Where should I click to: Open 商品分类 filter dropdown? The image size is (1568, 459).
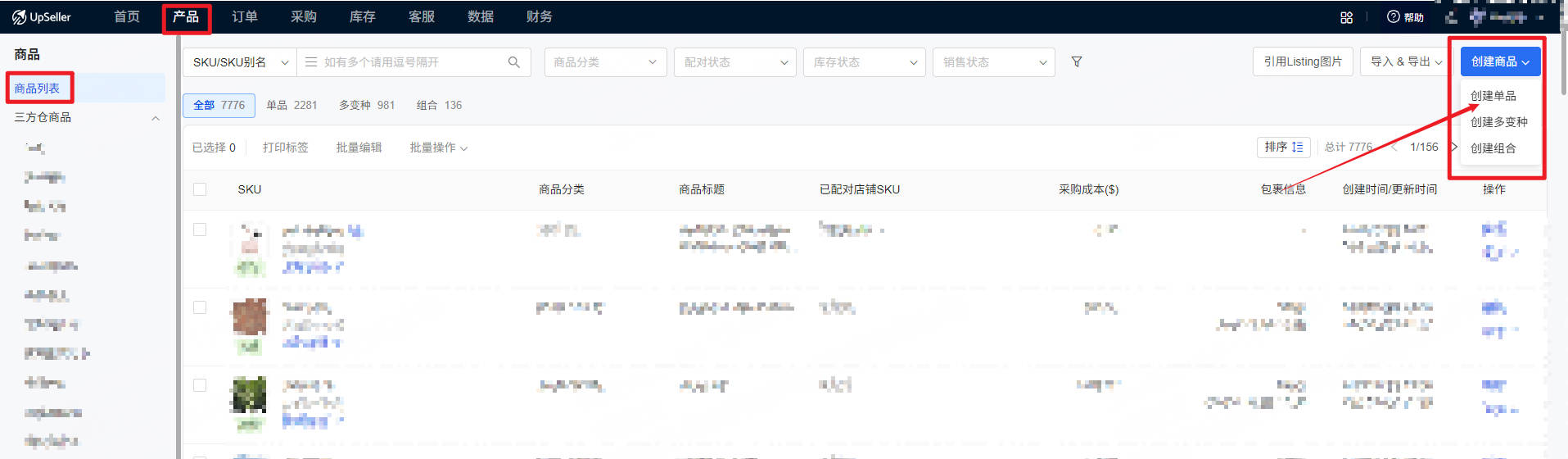click(x=605, y=62)
